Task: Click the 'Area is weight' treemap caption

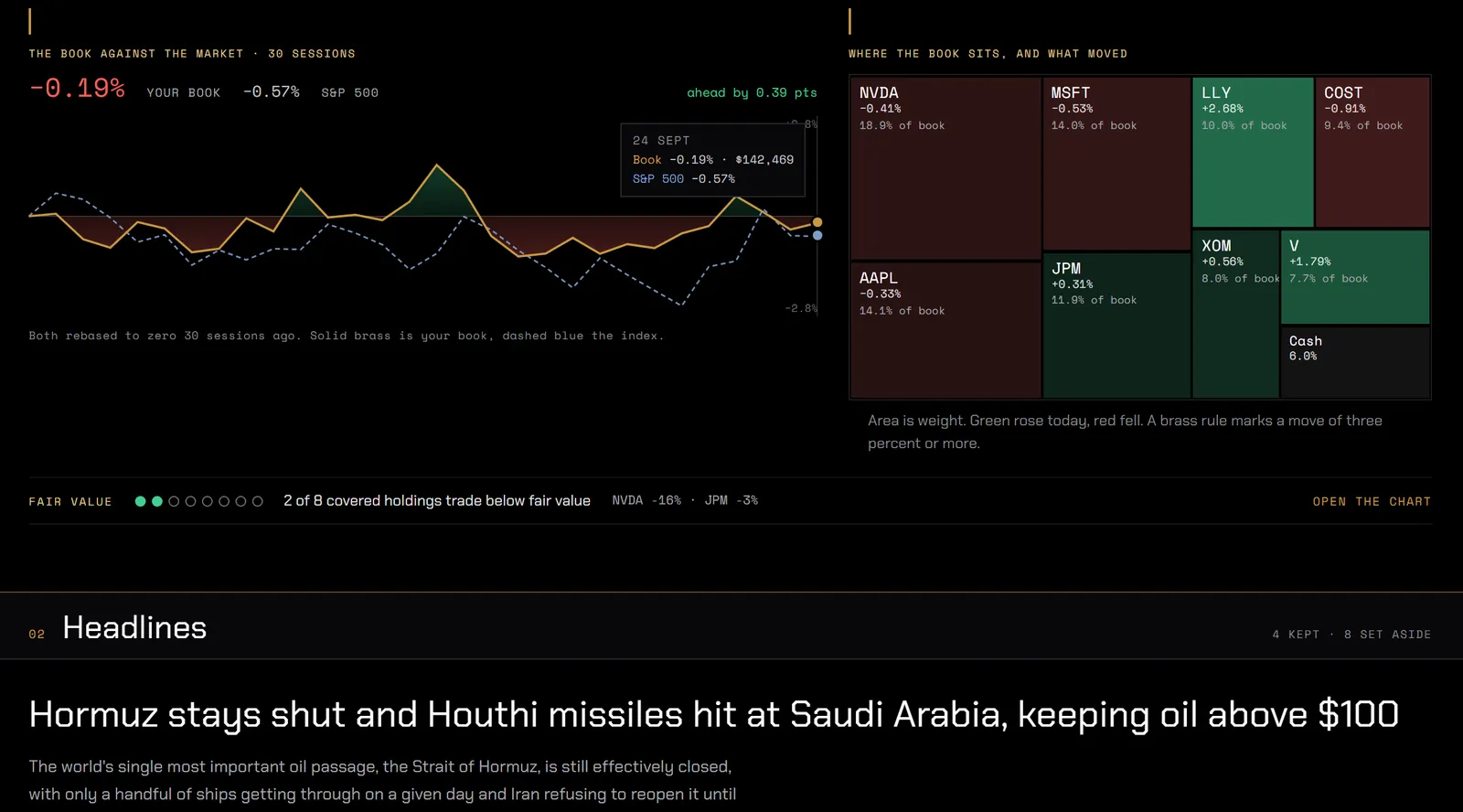Action: click(1125, 432)
